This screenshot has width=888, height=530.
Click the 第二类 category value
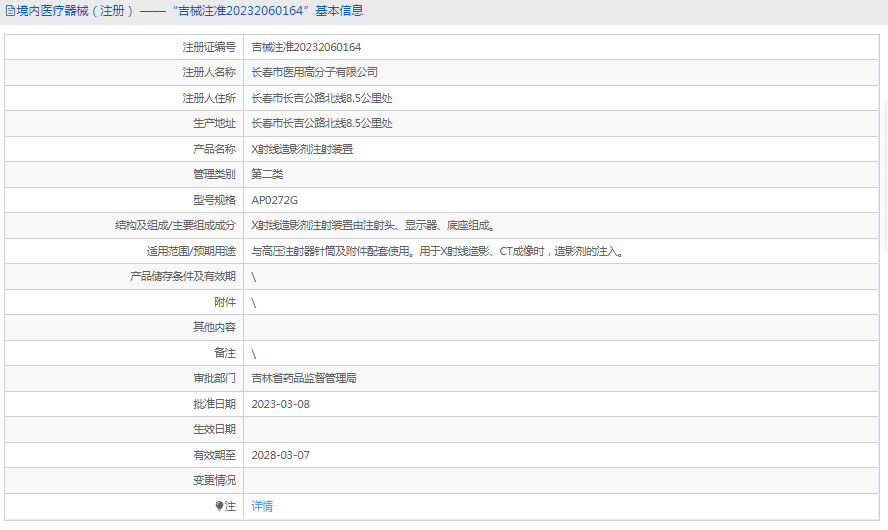267,174
